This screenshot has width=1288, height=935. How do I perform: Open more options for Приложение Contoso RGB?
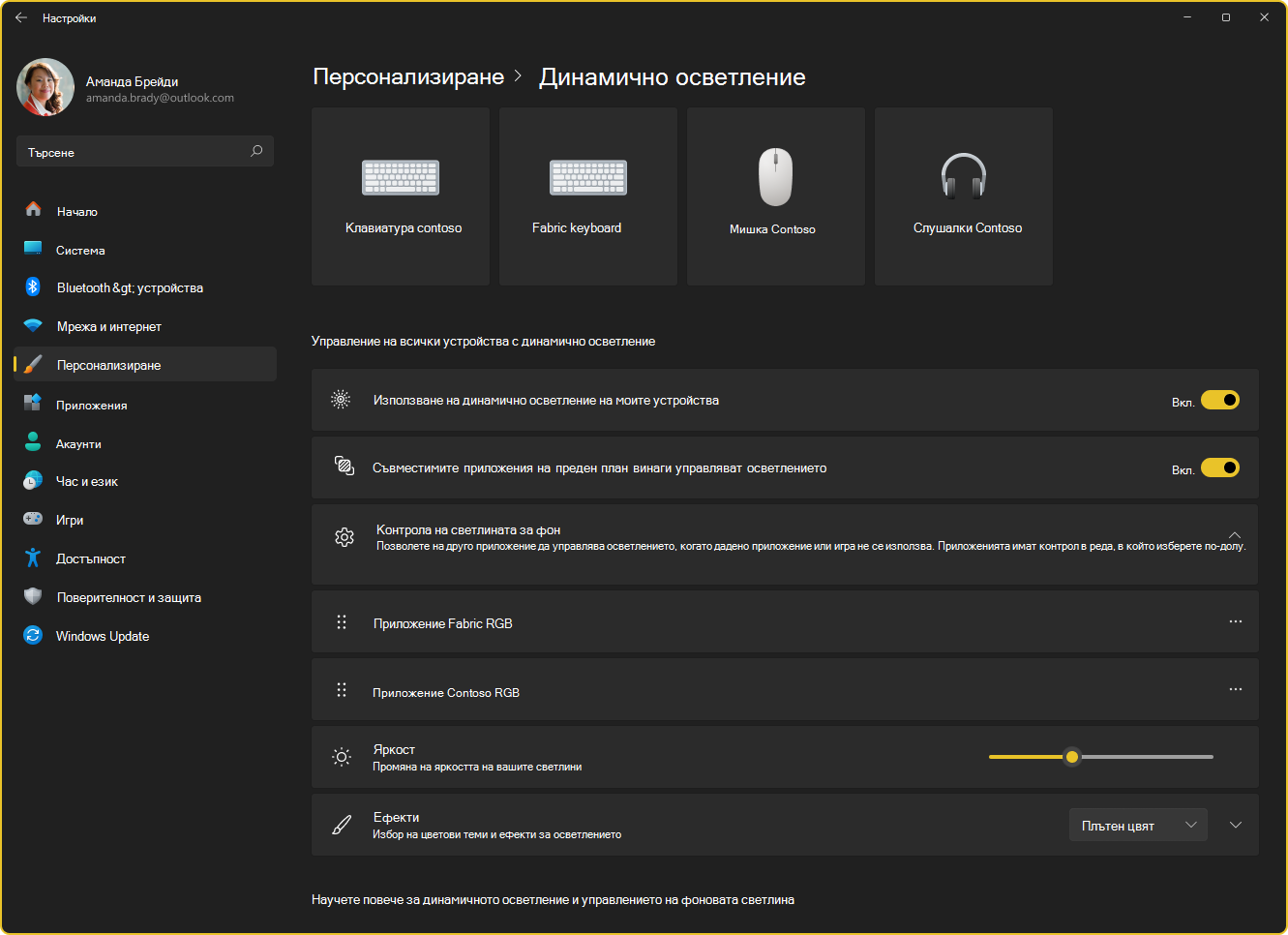pyautogui.click(x=1236, y=689)
